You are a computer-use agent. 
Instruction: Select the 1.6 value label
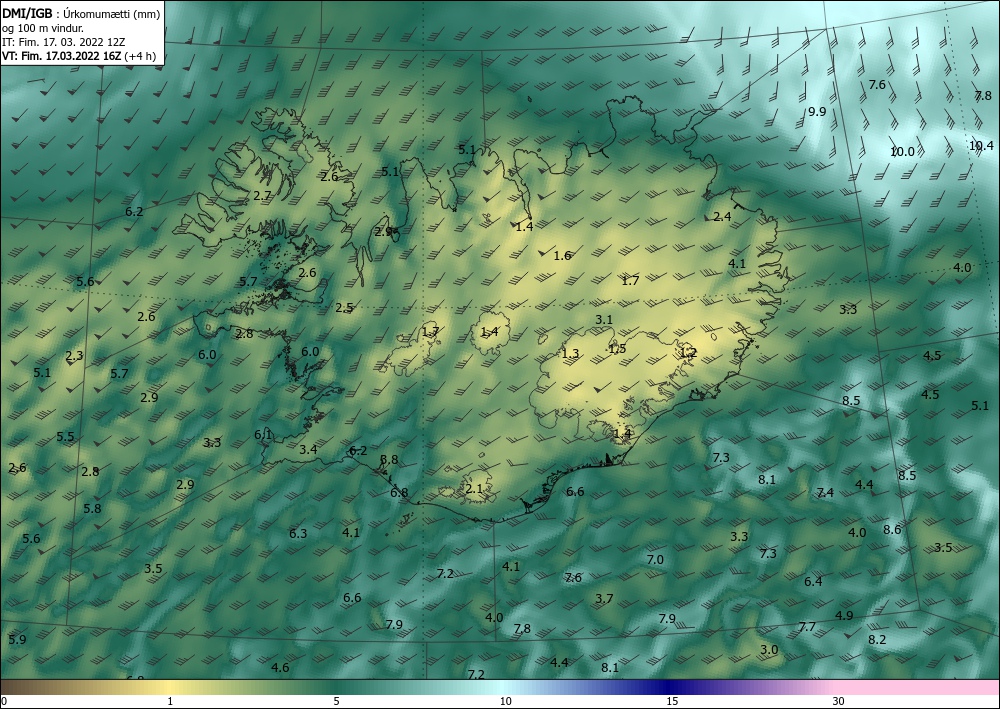[x=562, y=256]
